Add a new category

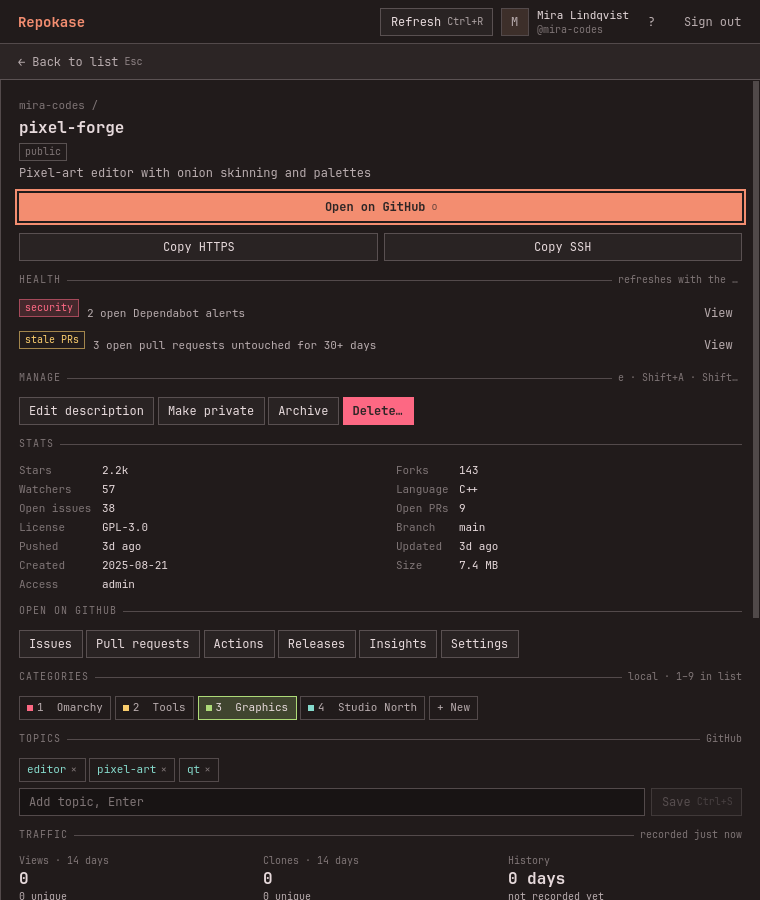(453, 708)
